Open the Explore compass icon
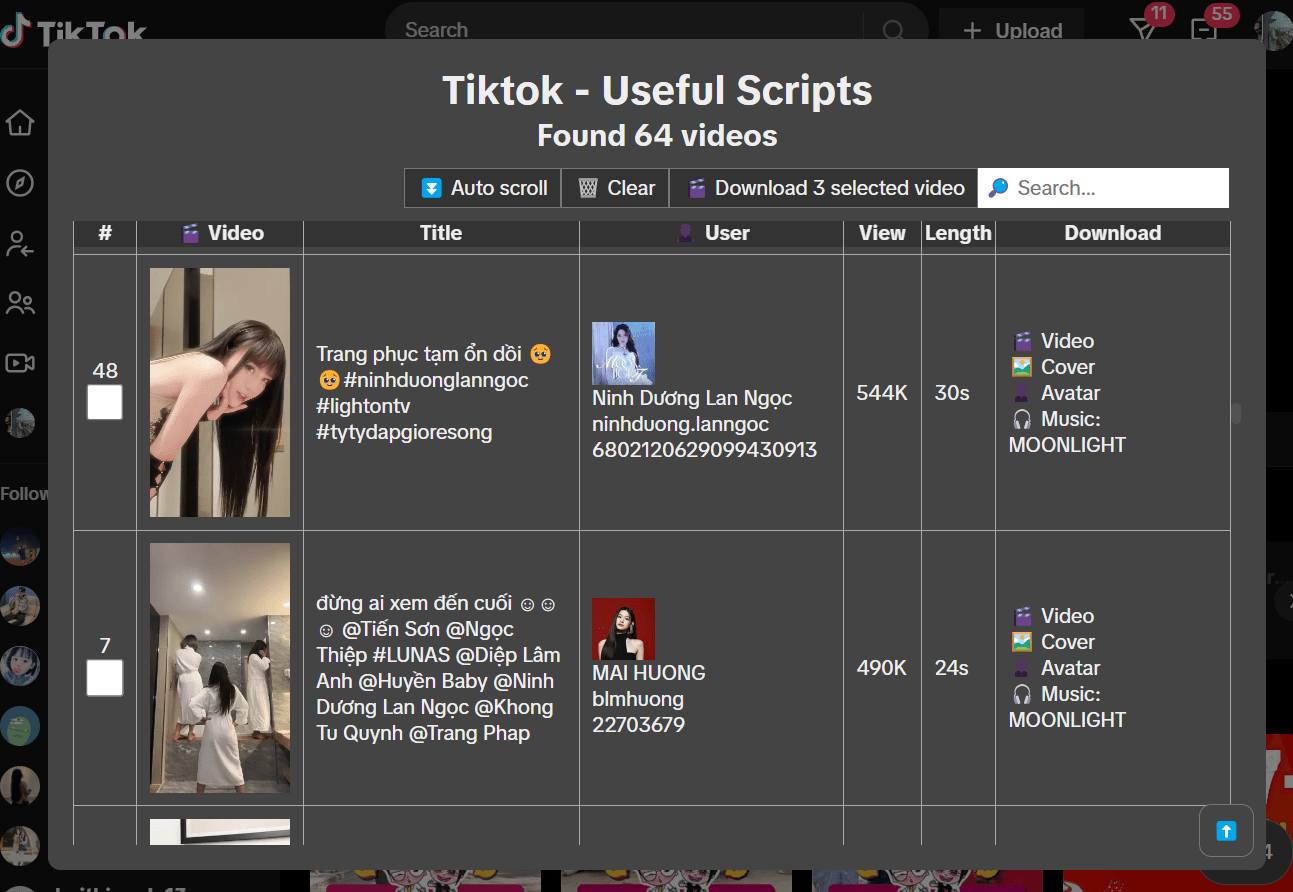This screenshot has width=1293, height=892. click(20, 183)
